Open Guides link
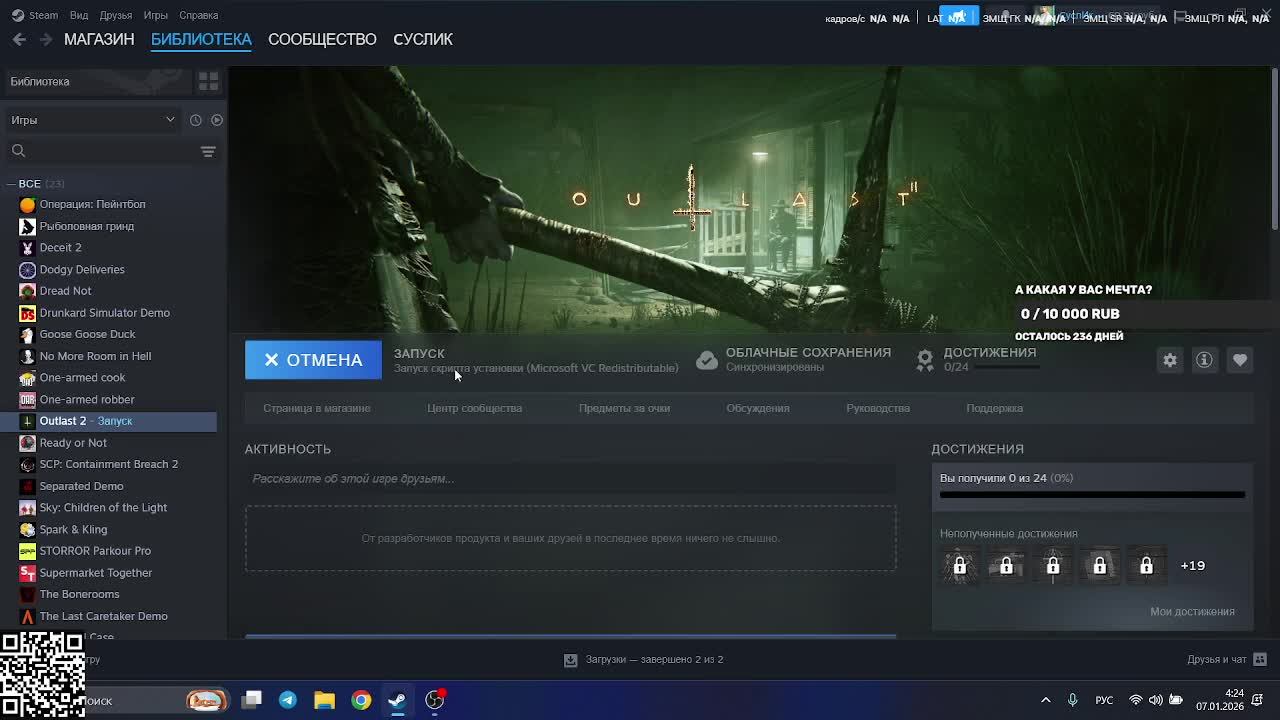Screen dimensions: 1280x720 (x=878, y=408)
